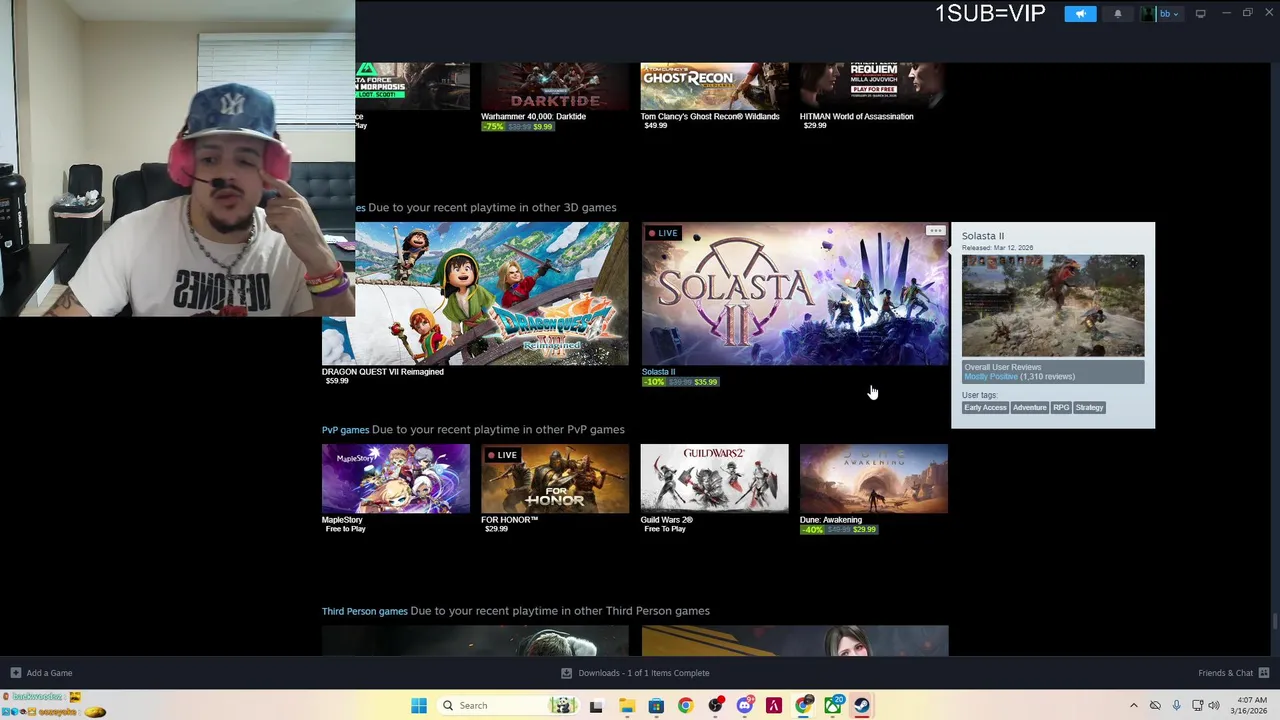
Task: Open Google Chrome taskbar icon next to Store
Action: tap(685, 706)
